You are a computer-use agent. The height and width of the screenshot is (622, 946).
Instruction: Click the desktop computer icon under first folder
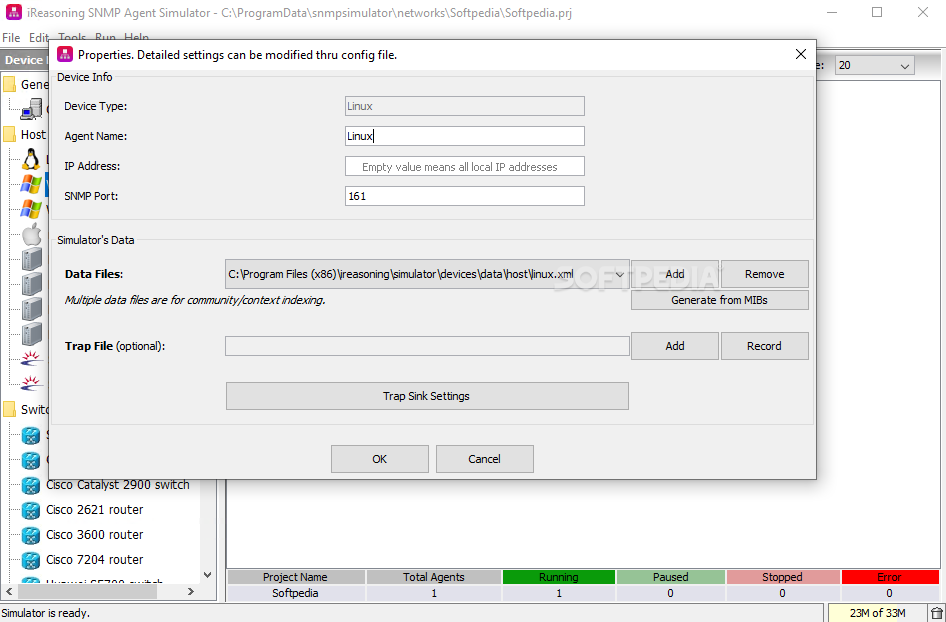click(x=31, y=110)
